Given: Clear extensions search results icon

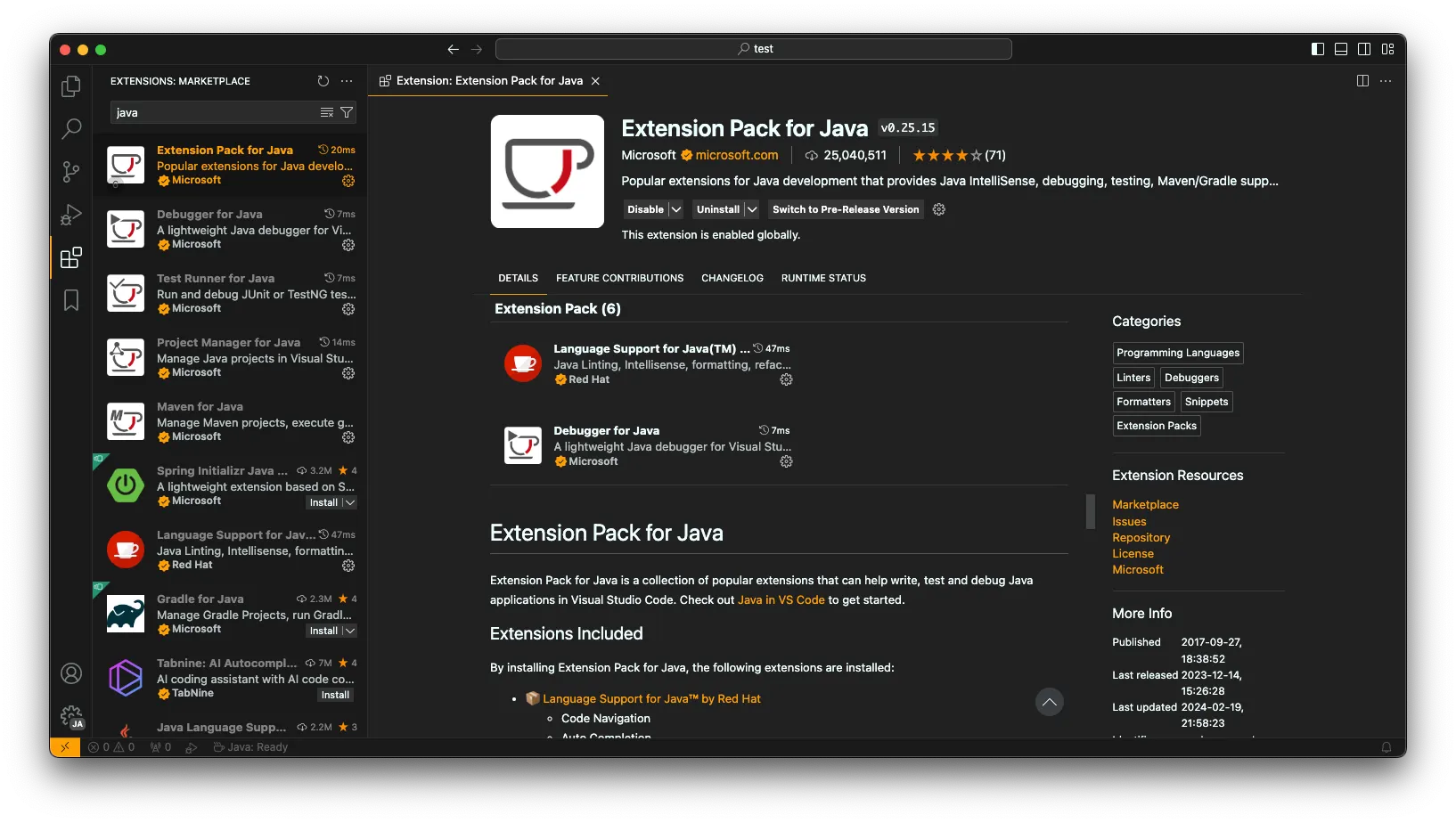Looking at the screenshot, I should 327,112.
